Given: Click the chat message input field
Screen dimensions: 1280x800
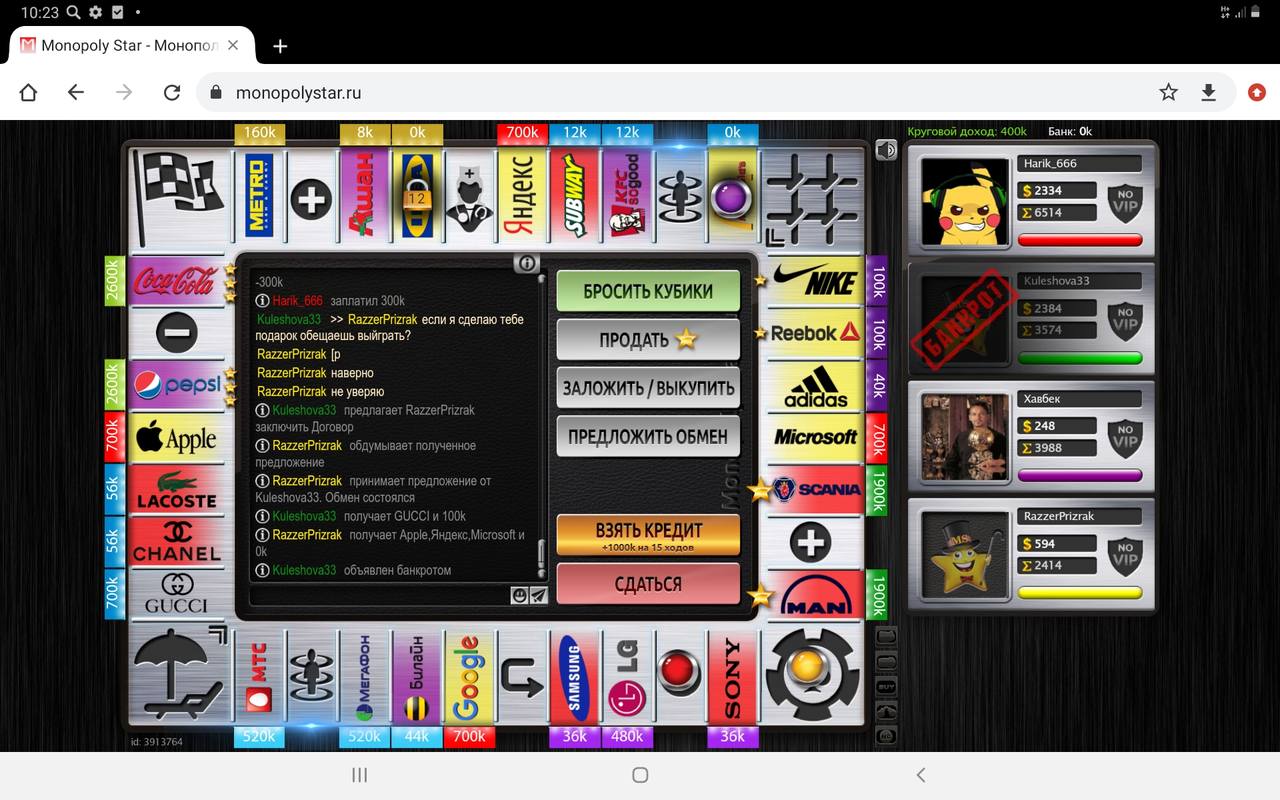Looking at the screenshot, I should pyautogui.click(x=380, y=596).
